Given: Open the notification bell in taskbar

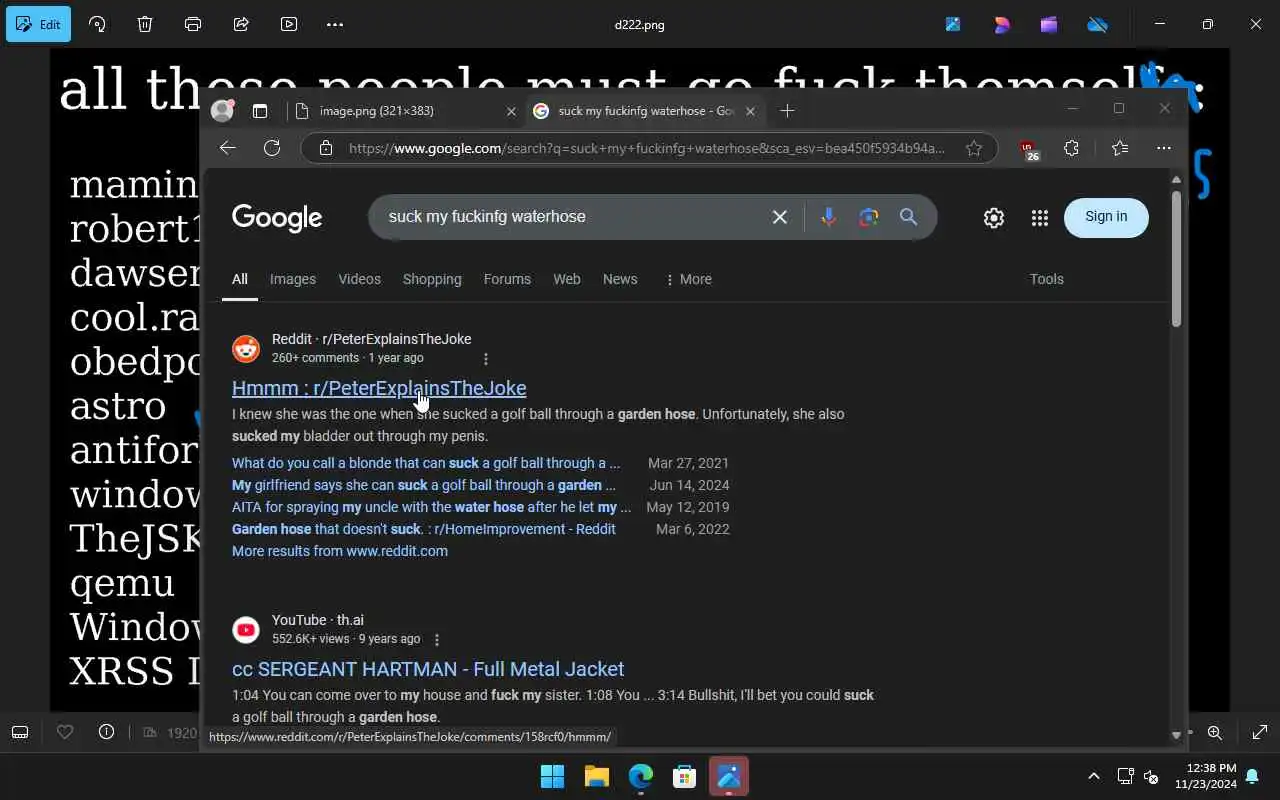Looking at the screenshot, I should click(1252, 776).
